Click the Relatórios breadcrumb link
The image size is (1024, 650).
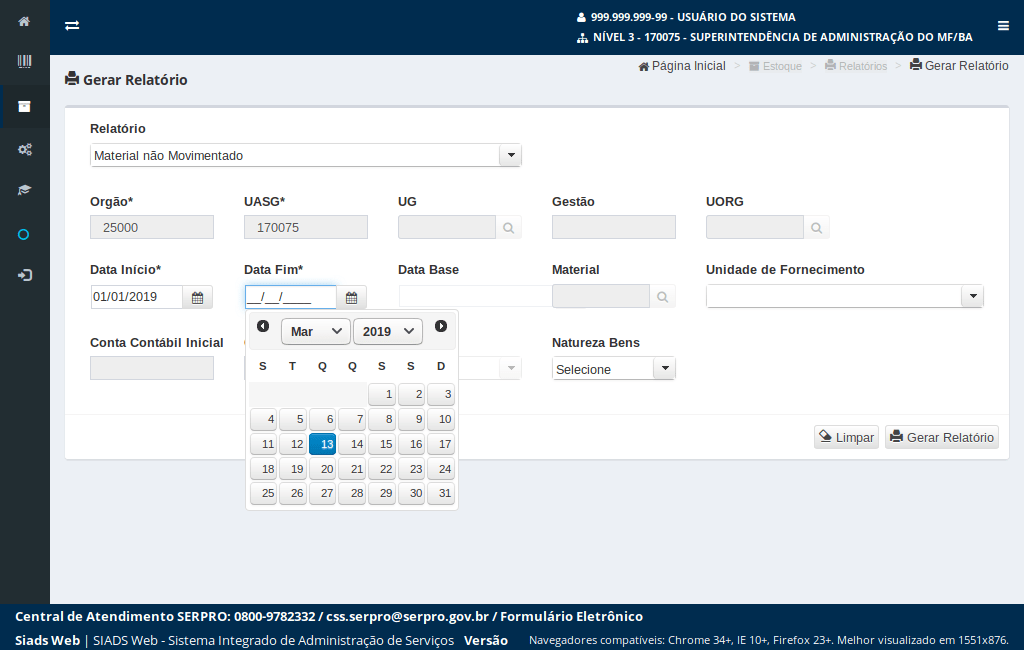pyautogui.click(x=856, y=66)
